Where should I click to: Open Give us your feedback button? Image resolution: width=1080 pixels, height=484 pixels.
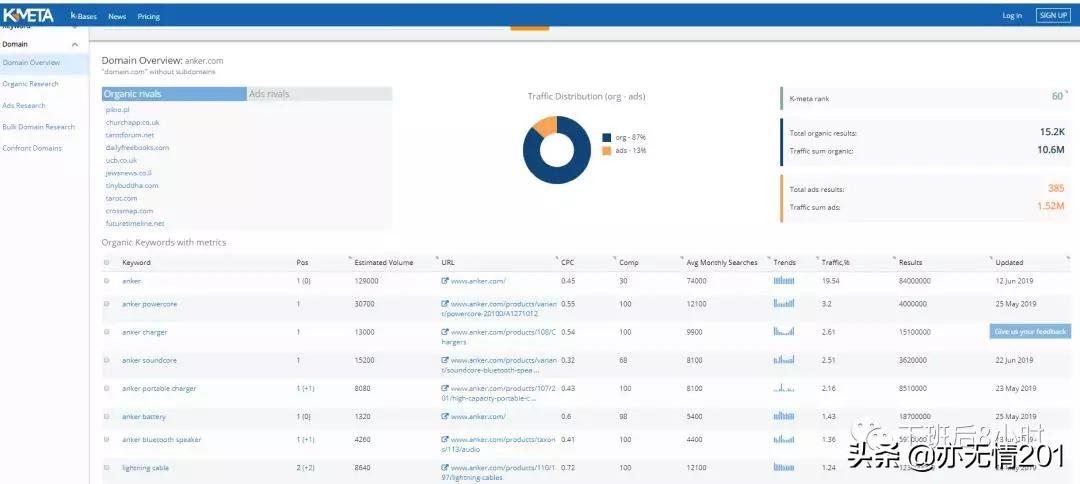(x=1030, y=331)
